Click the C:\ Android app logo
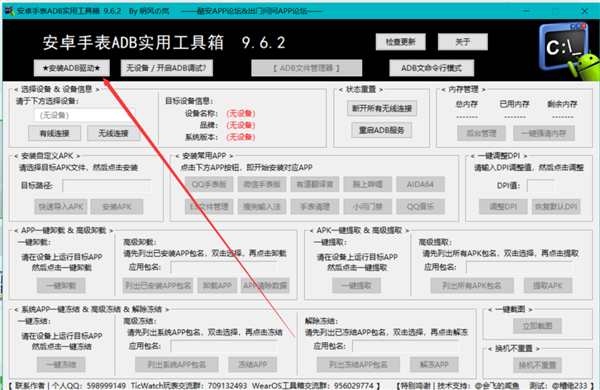Image resolution: width=600 pixels, height=390 pixels. pos(568,51)
